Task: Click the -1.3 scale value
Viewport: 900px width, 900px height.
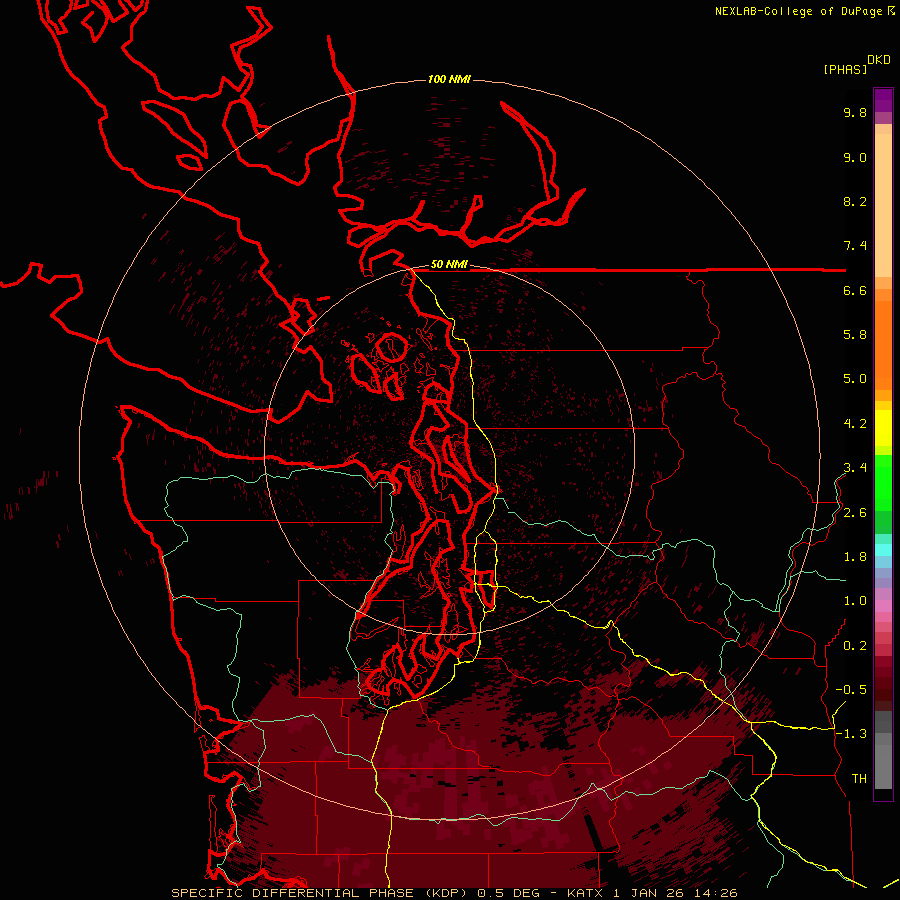Action: 851,735
